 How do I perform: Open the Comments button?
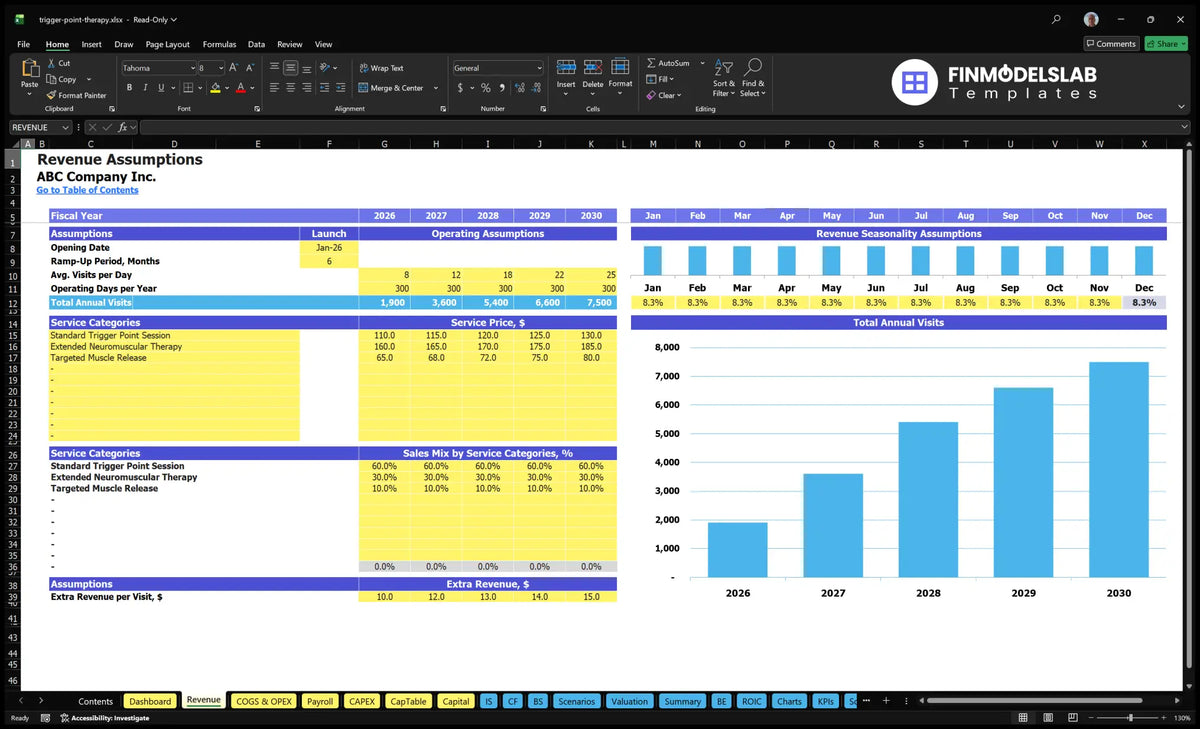[1111, 44]
